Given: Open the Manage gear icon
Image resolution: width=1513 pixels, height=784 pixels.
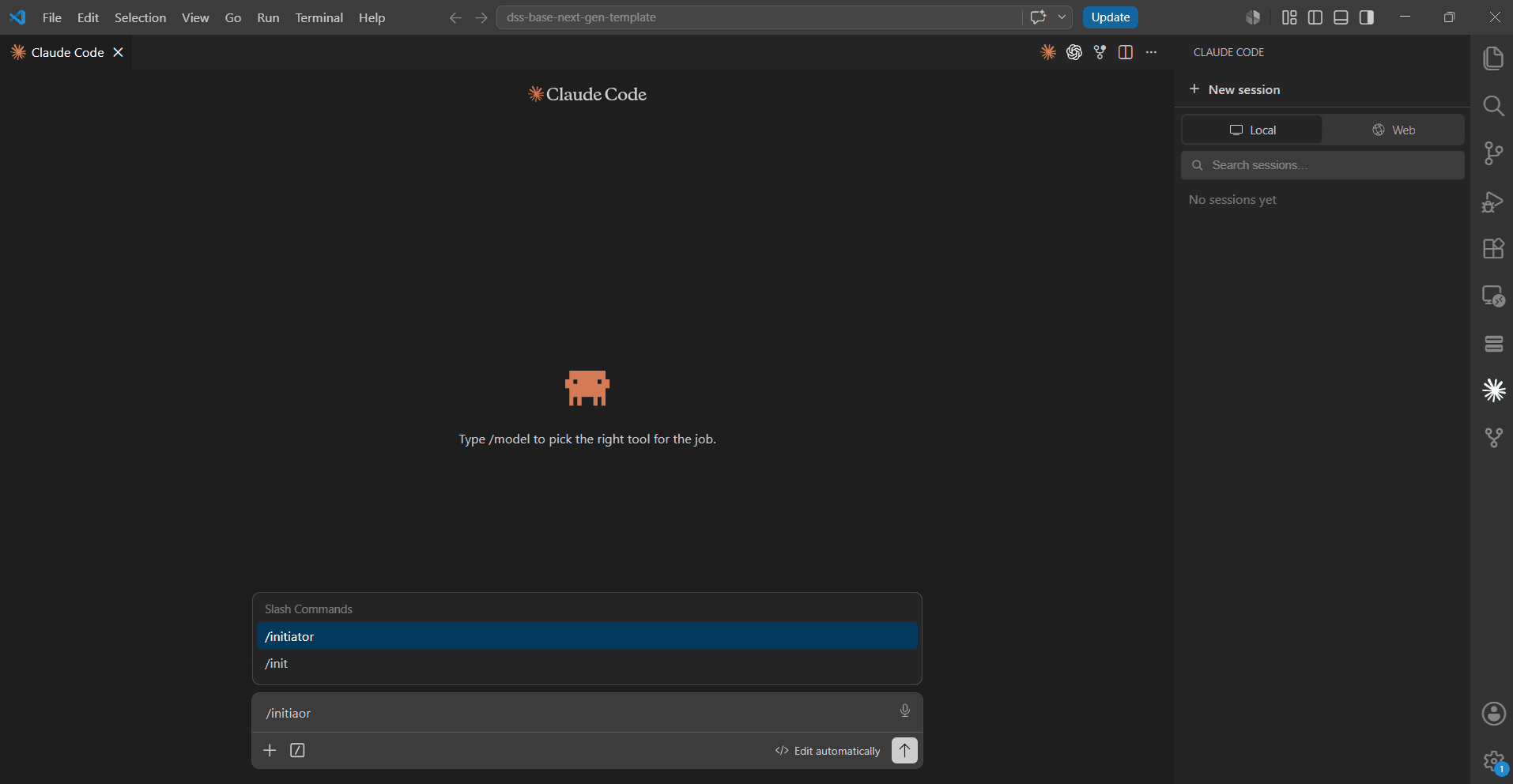Looking at the screenshot, I should (x=1493, y=762).
